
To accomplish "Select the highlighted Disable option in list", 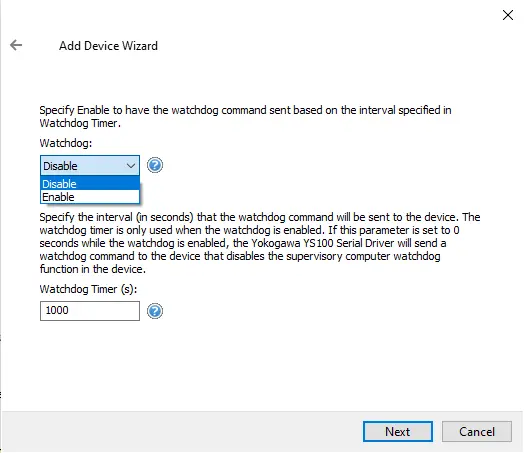I will [x=90, y=183].
